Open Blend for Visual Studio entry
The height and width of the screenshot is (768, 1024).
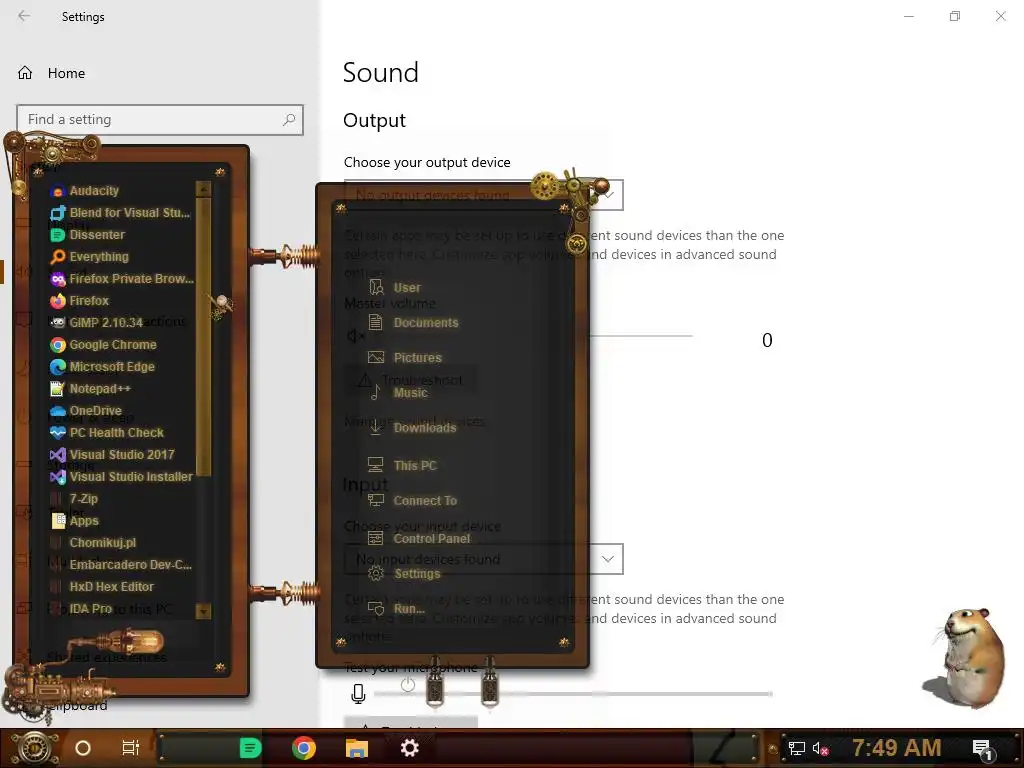[x=121, y=213]
